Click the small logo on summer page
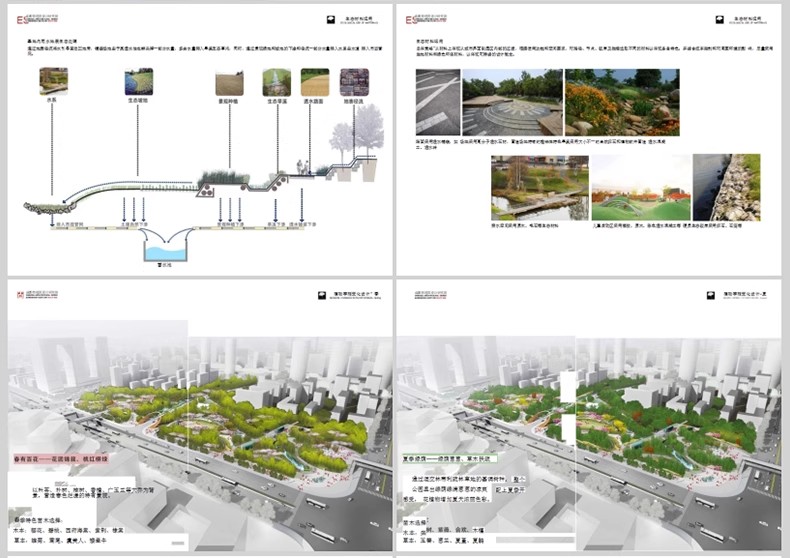This screenshot has height=558, width=790. (x=431, y=295)
